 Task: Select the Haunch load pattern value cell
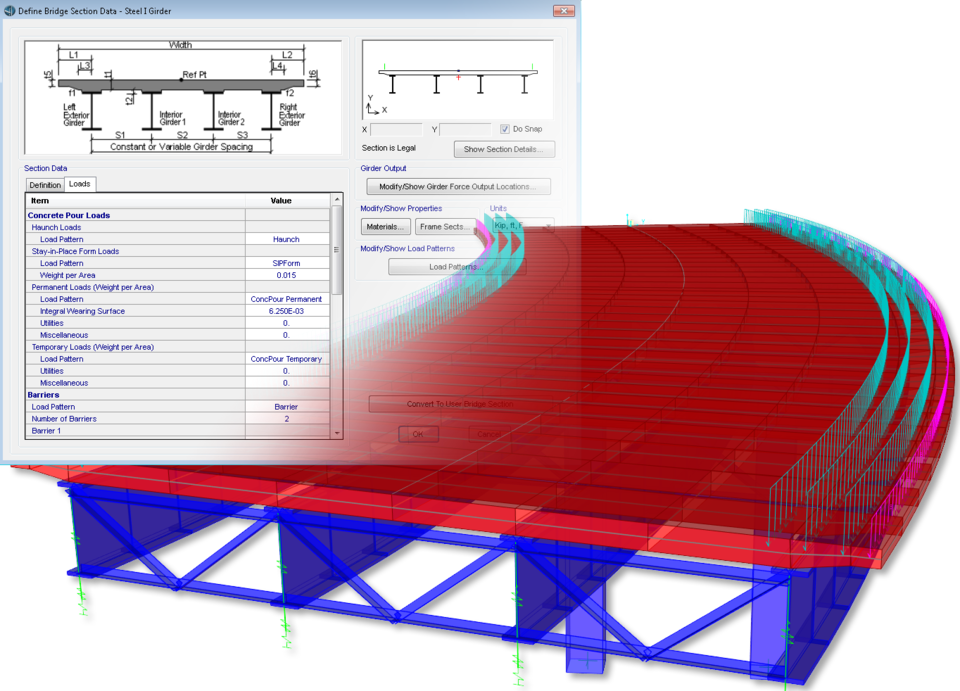point(286,240)
